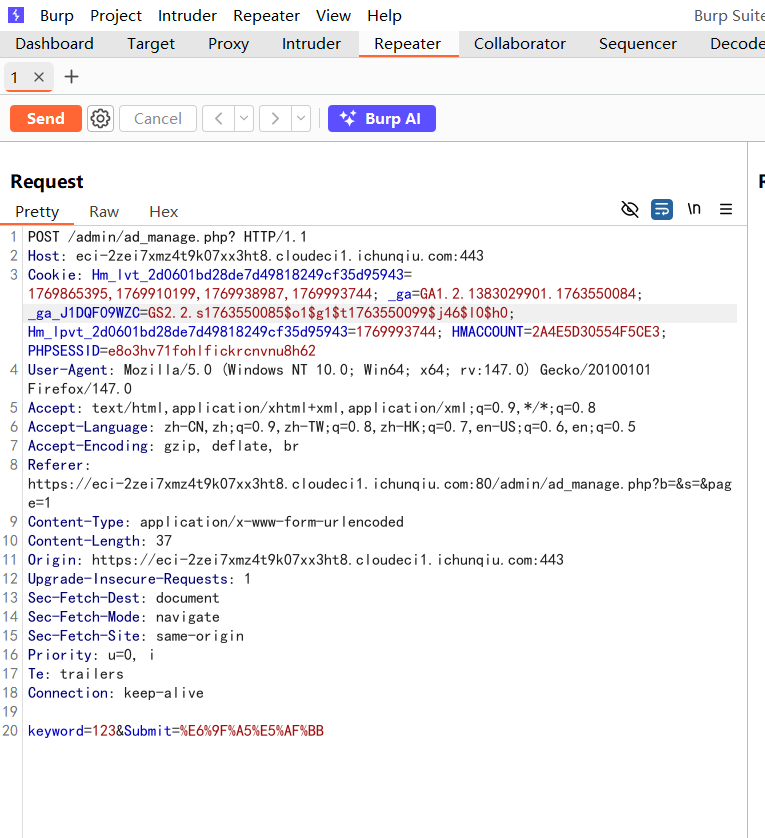Open the back history dropdown arrow
This screenshot has height=838, width=765.
(x=244, y=119)
